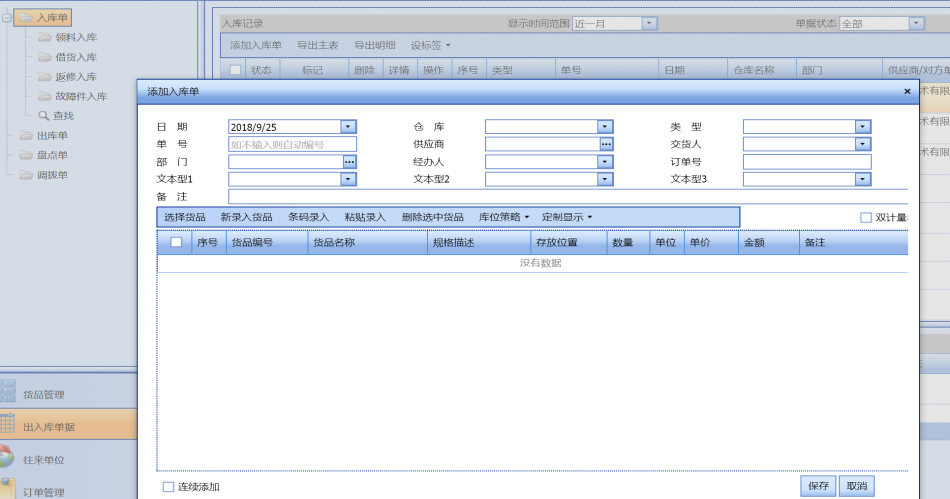Click the 保存 button
Viewport: 950px width, 499px height.
coord(818,486)
